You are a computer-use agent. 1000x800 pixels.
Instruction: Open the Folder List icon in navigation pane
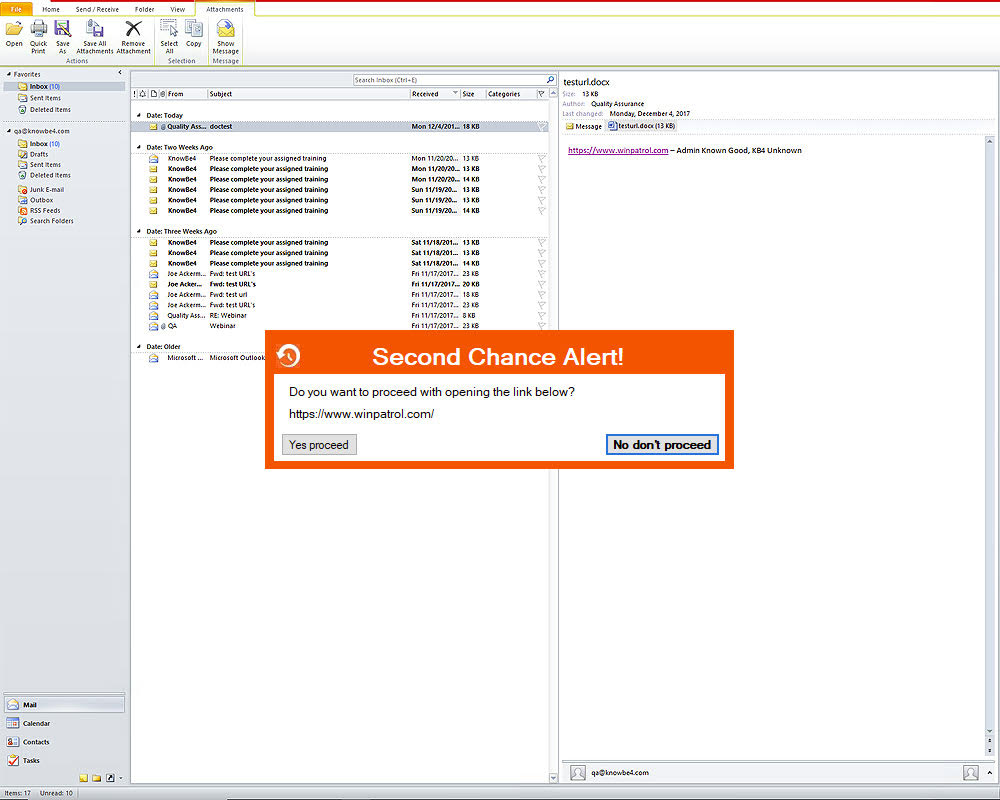pos(96,778)
